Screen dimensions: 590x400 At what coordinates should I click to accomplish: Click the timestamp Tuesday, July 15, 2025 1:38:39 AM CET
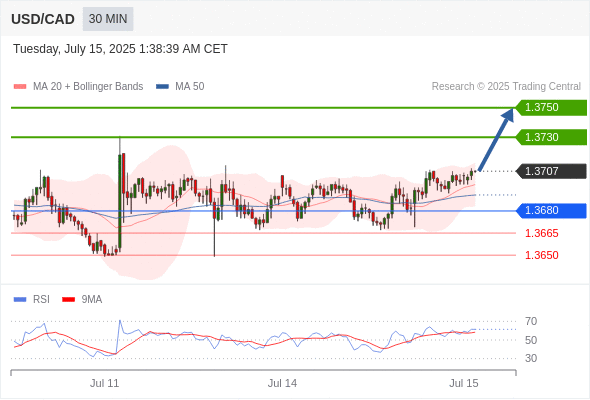tap(120, 49)
